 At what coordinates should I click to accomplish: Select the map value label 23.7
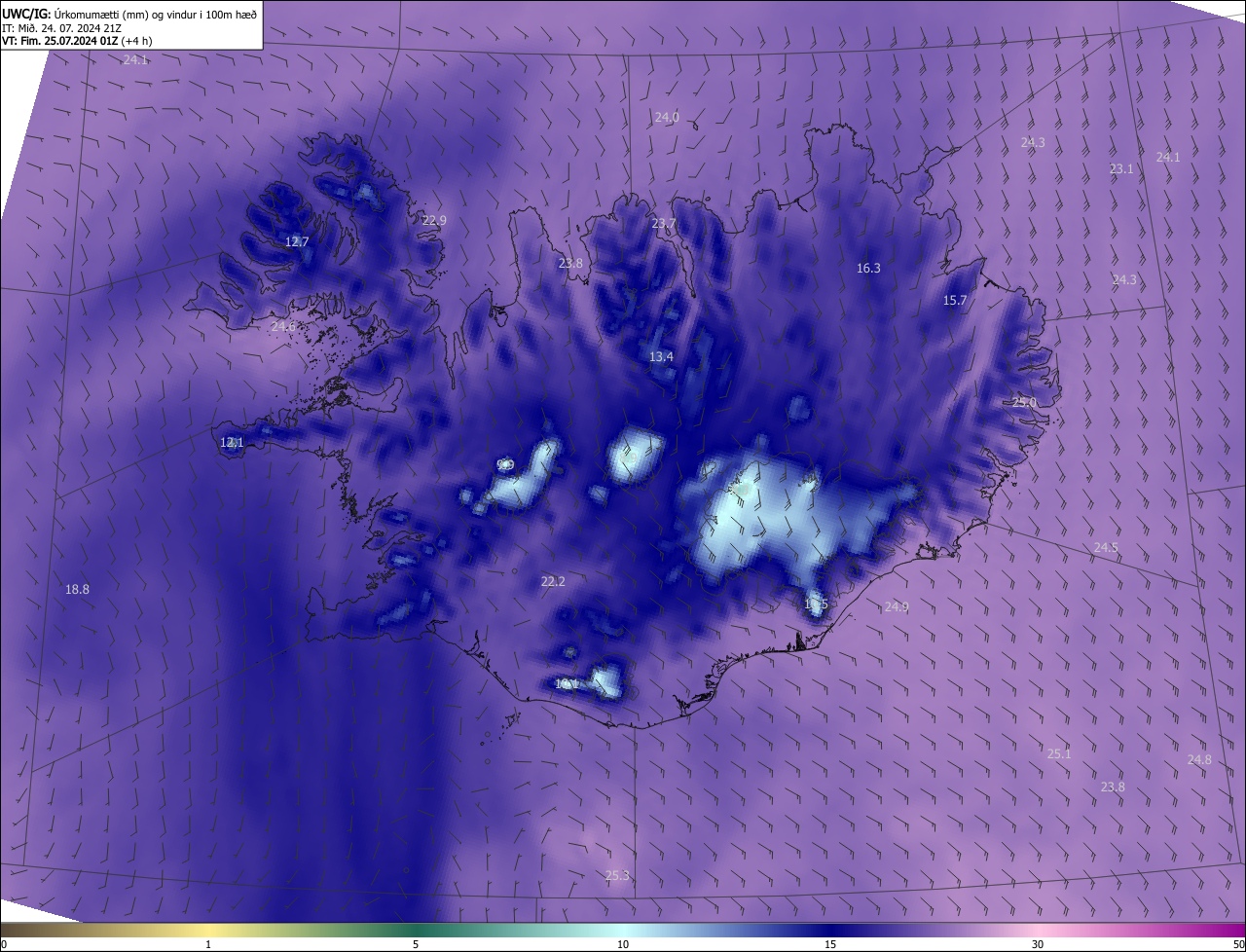coord(663,223)
